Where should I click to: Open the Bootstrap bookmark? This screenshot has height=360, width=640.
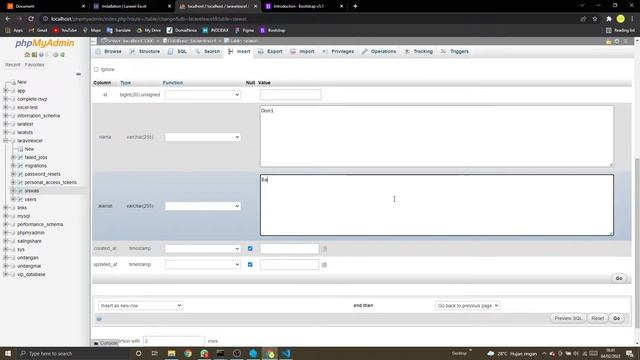pos(273,30)
